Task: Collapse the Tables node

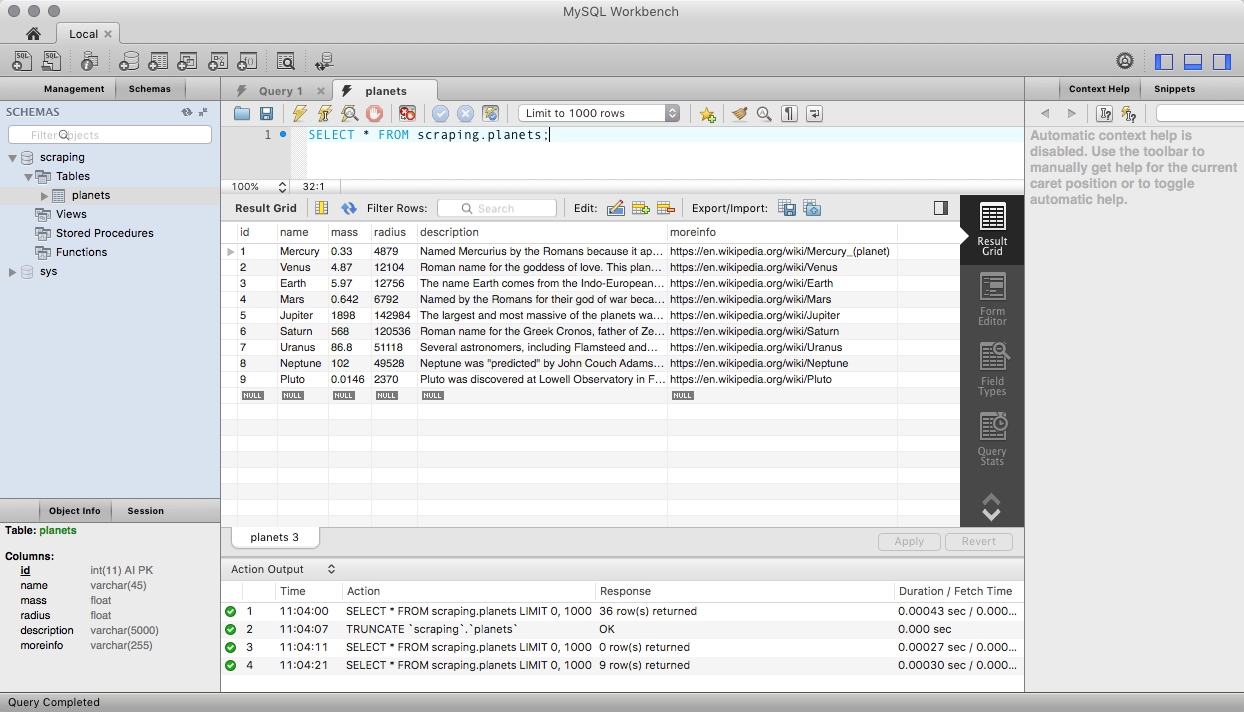Action: (28, 176)
